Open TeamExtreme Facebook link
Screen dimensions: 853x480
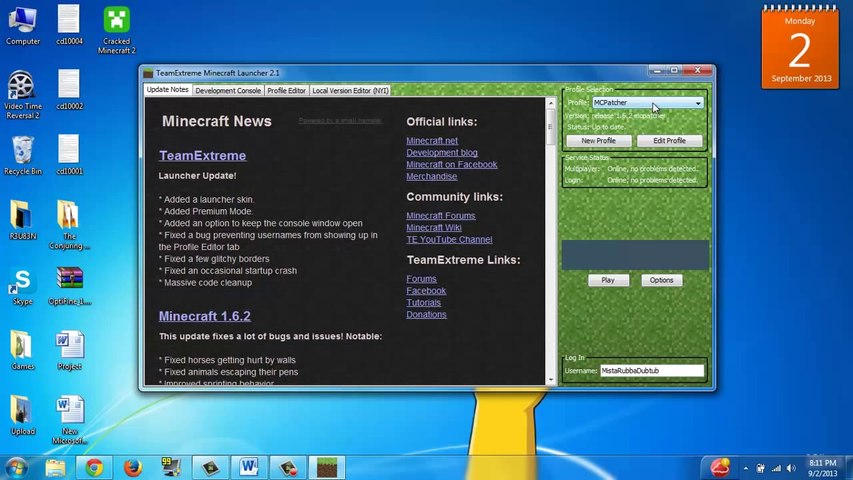(x=426, y=291)
